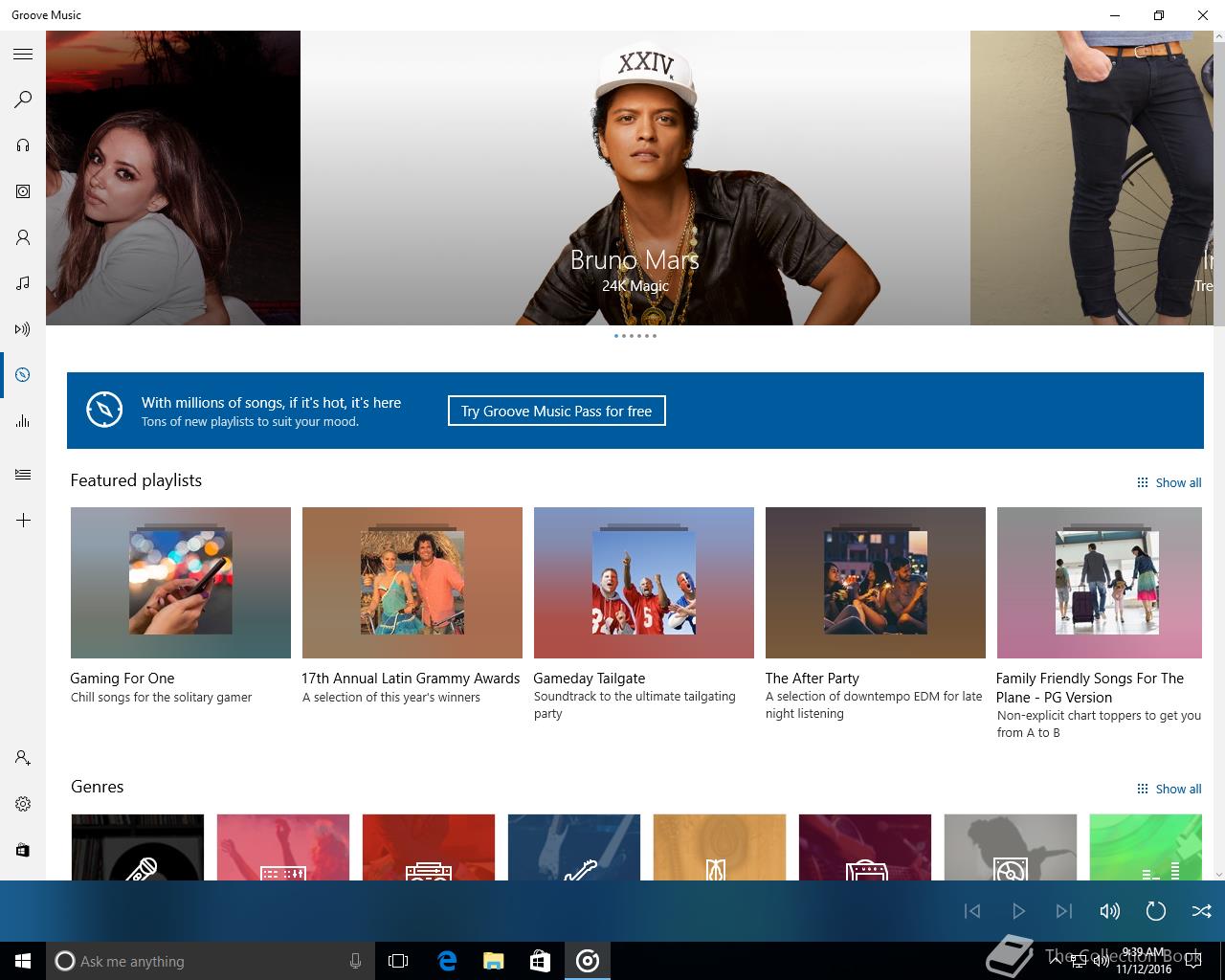The width and height of the screenshot is (1225, 980).
Task: Select the microphone genre tile
Action: 138,847
